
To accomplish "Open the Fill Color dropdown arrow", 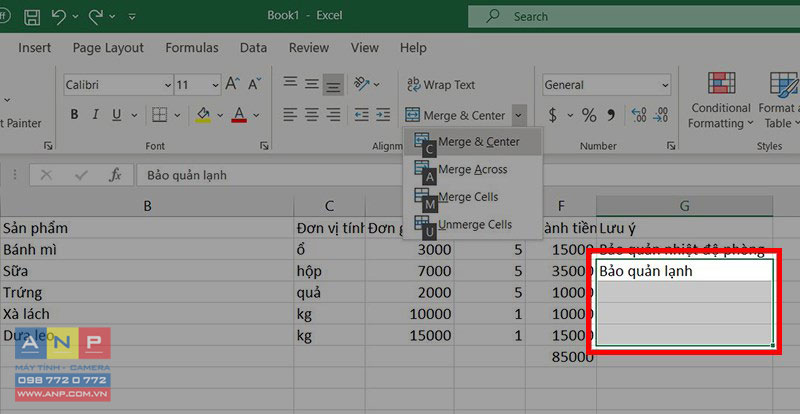I will point(220,115).
